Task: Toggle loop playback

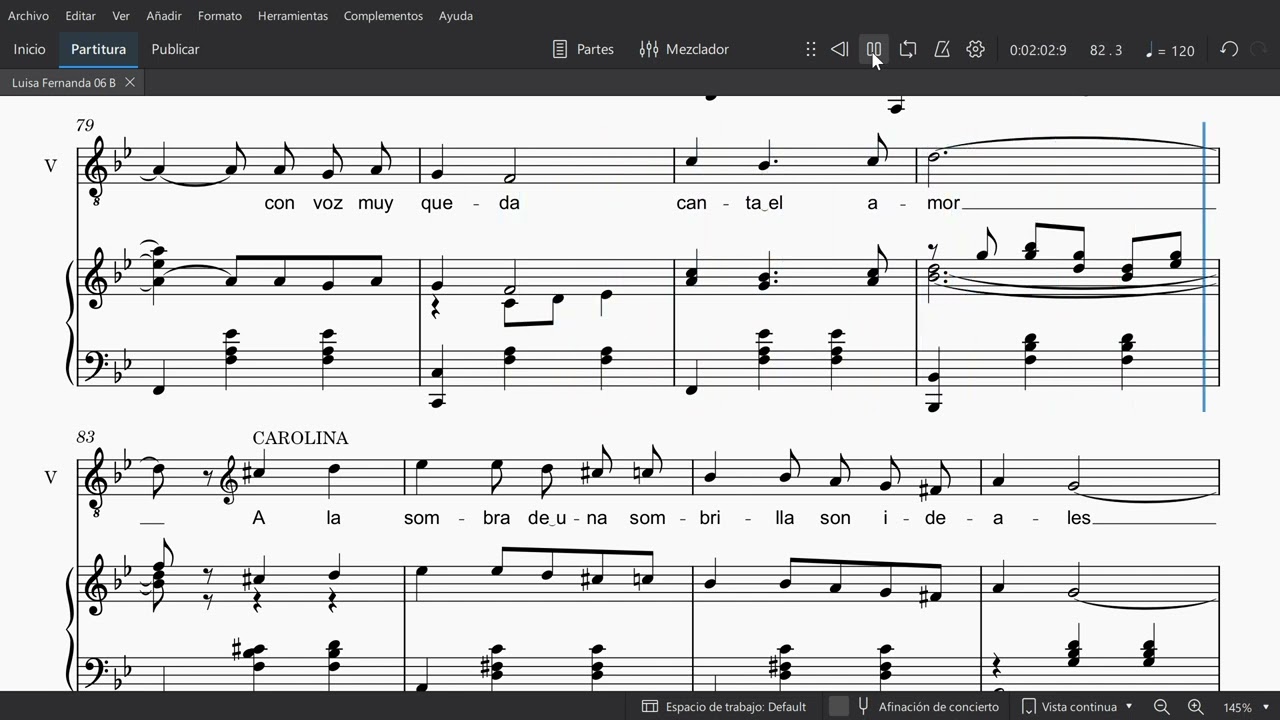Action: [x=908, y=49]
